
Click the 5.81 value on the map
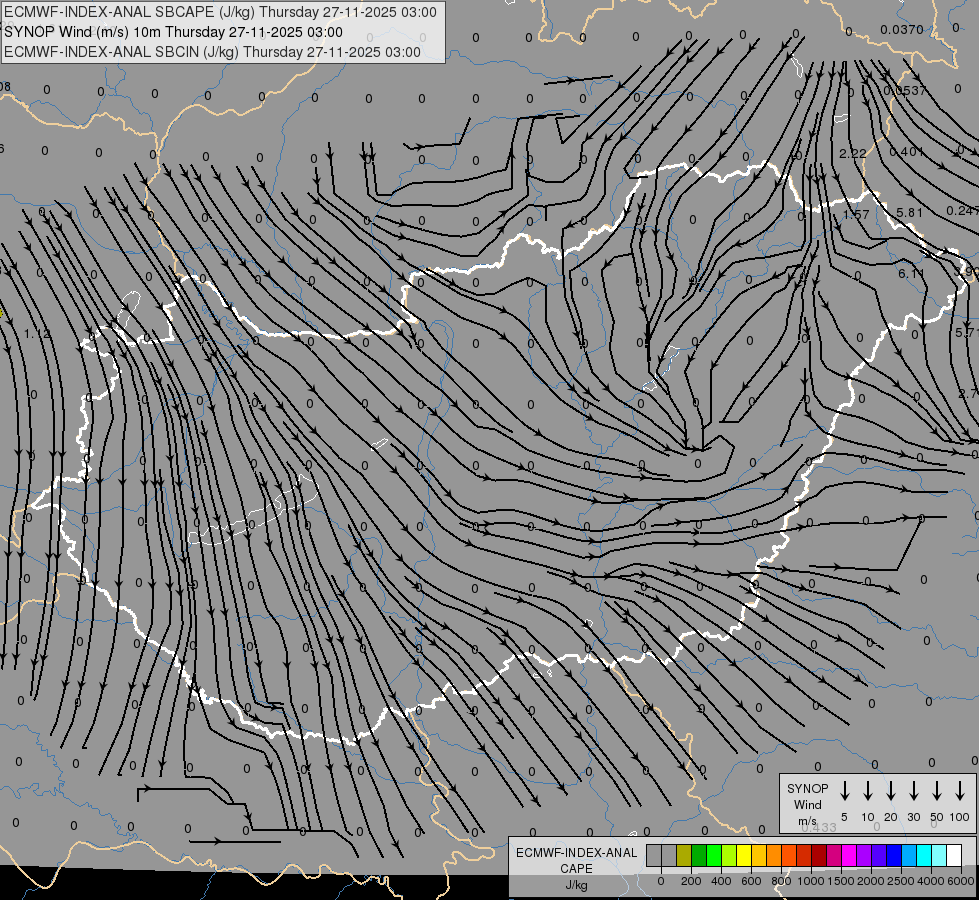(x=909, y=212)
